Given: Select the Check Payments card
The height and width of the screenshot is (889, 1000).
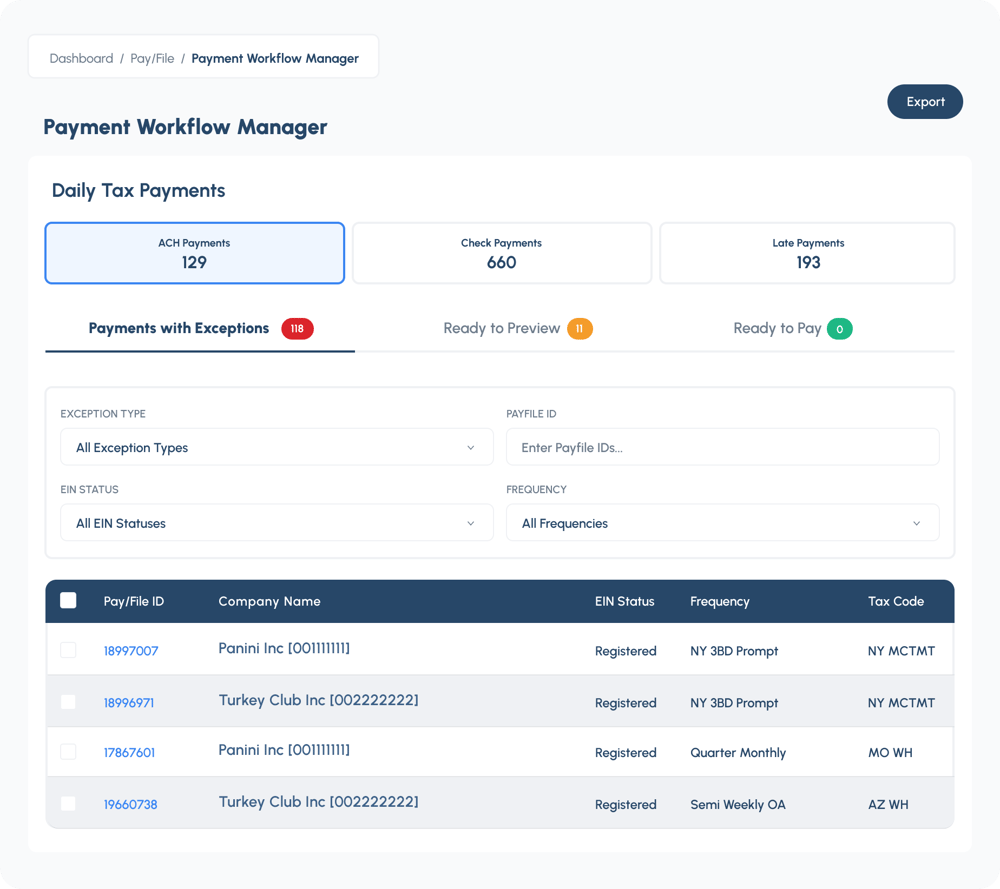Looking at the screenshot, I should tap(501, 252).
